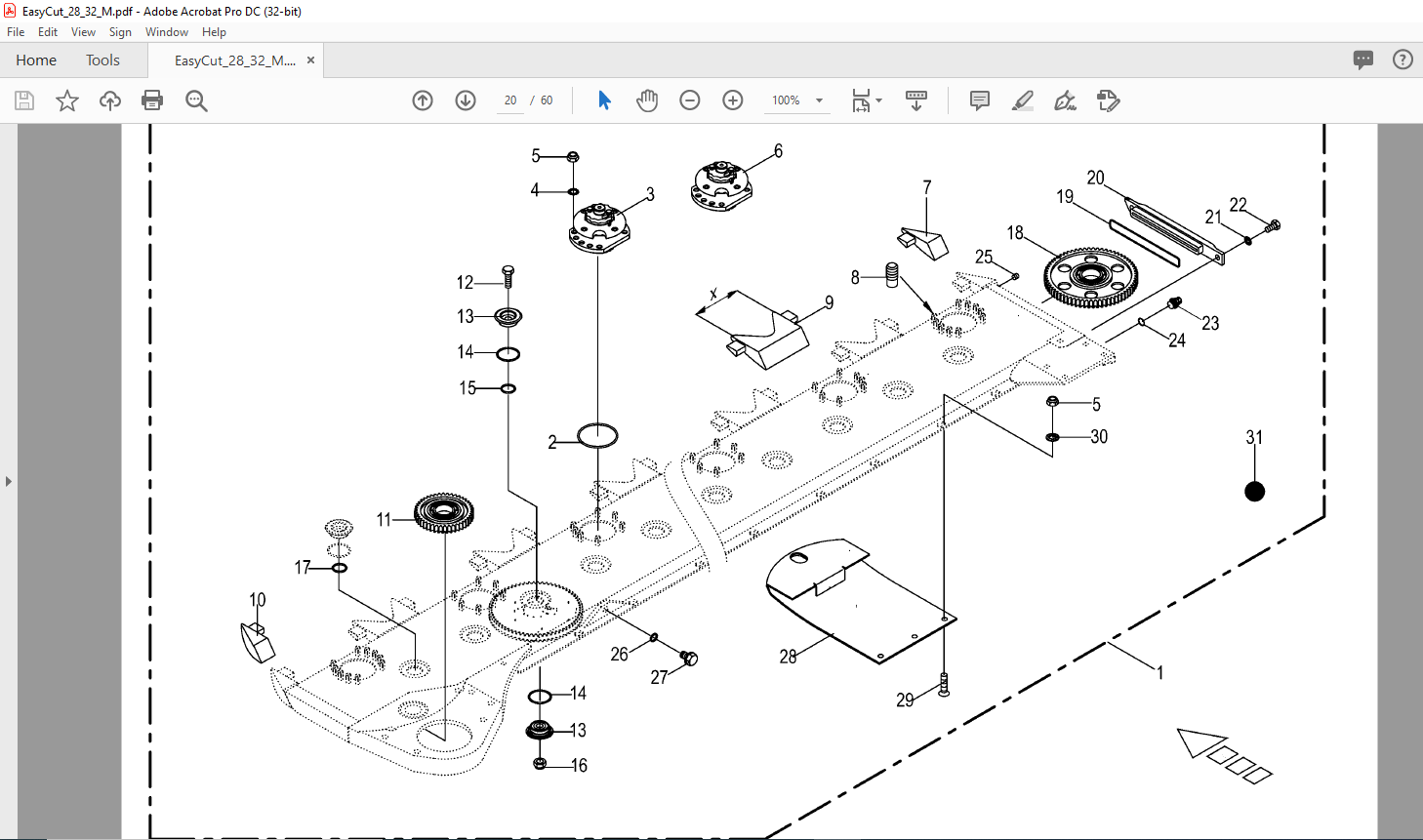The width and height of the screenshot is (1423, 840).
Task: Select the arrow selection tool
Action: [x=604, y=100]
